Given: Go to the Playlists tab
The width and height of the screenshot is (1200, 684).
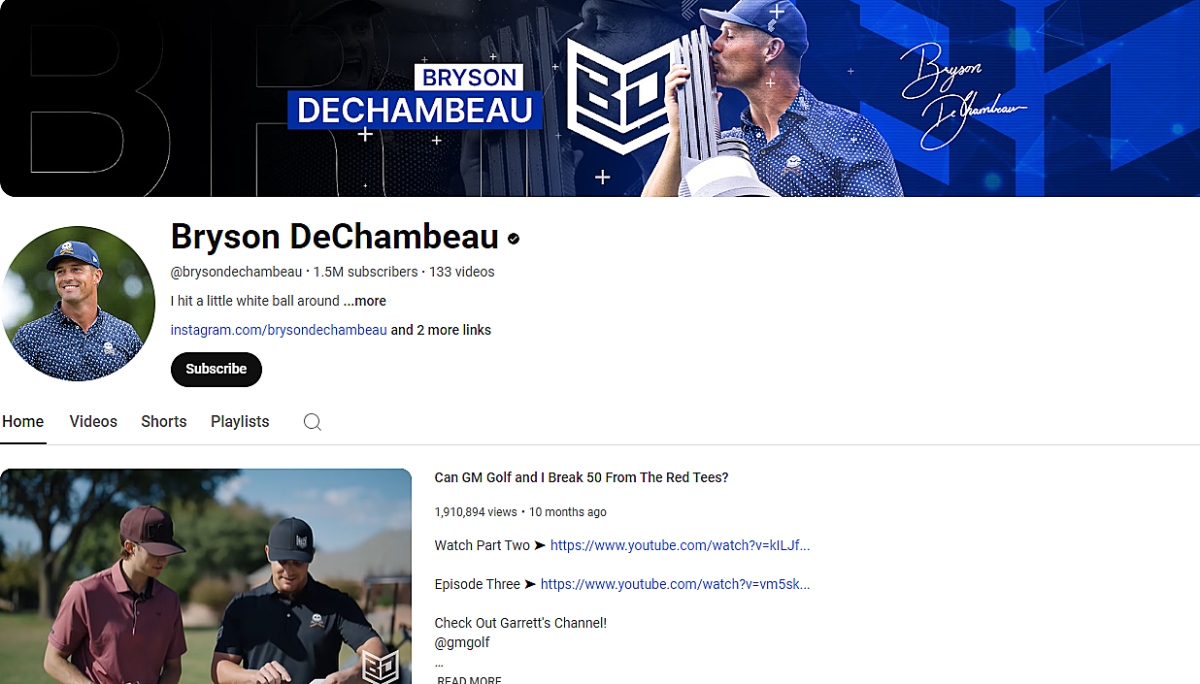Looking at the screenshot, I should tap(240, 422).
